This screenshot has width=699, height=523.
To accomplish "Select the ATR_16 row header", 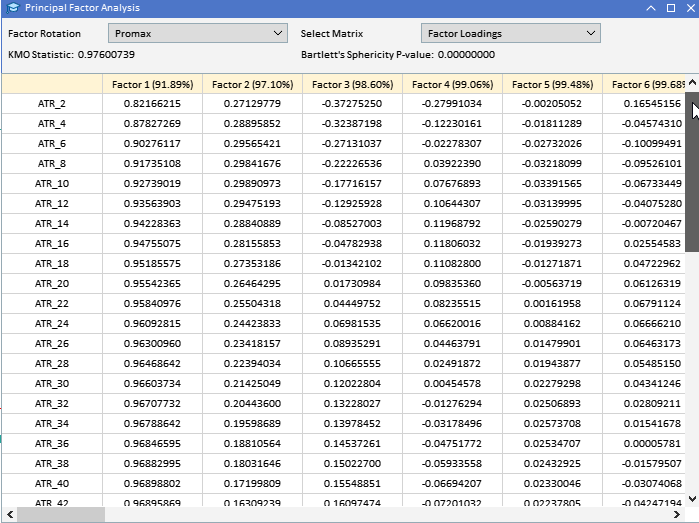I will 52,243.
